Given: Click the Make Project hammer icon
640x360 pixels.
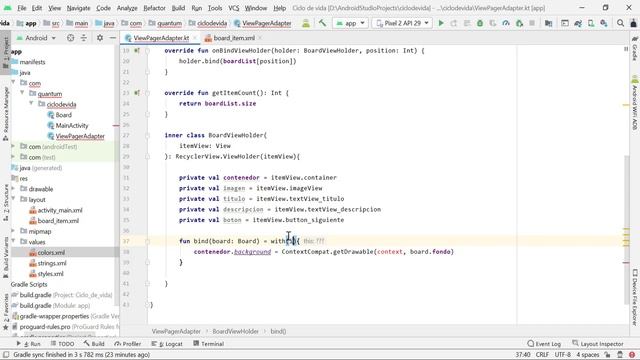Looking at the screenshot, I should [322, 23].
